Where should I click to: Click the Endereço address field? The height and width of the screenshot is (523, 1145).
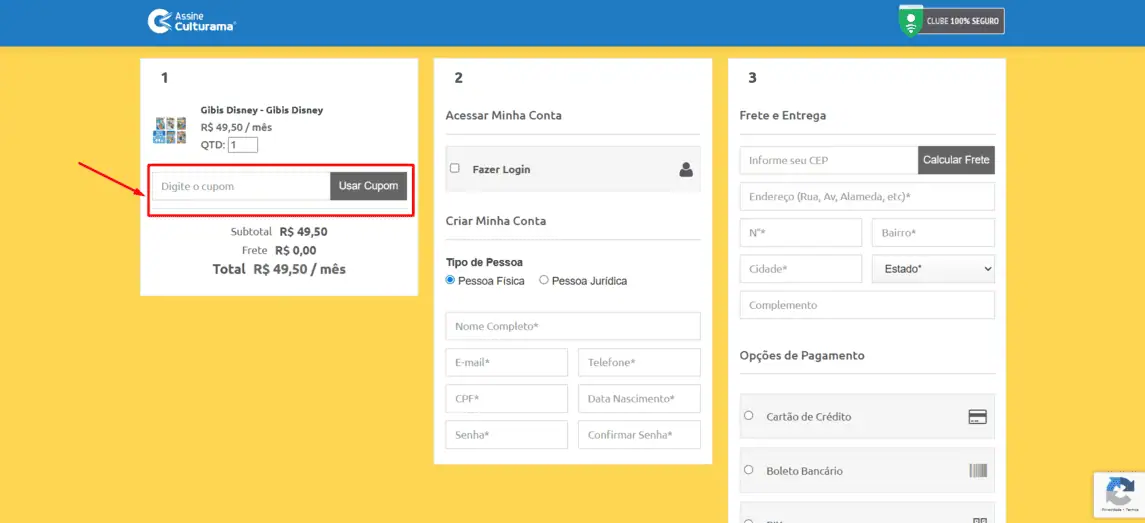867,196
